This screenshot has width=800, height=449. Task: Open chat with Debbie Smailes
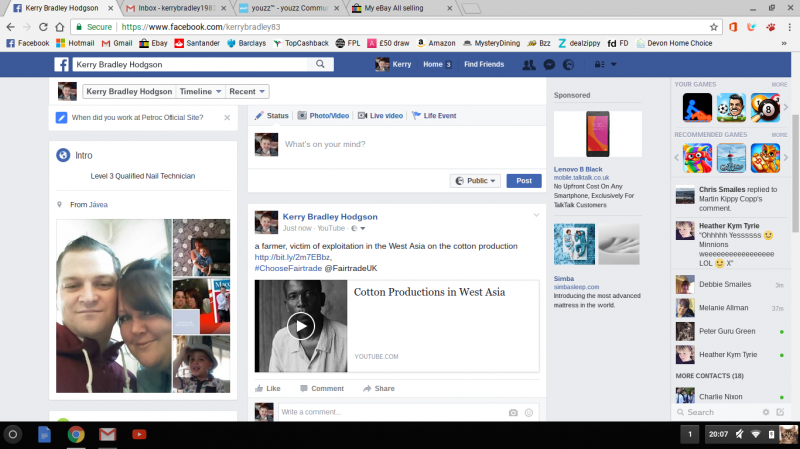(x=730, y=284)
